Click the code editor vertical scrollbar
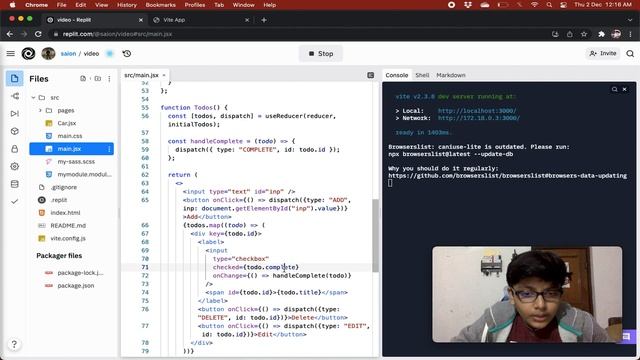The image size is (640, 360). tap(375, 236)
